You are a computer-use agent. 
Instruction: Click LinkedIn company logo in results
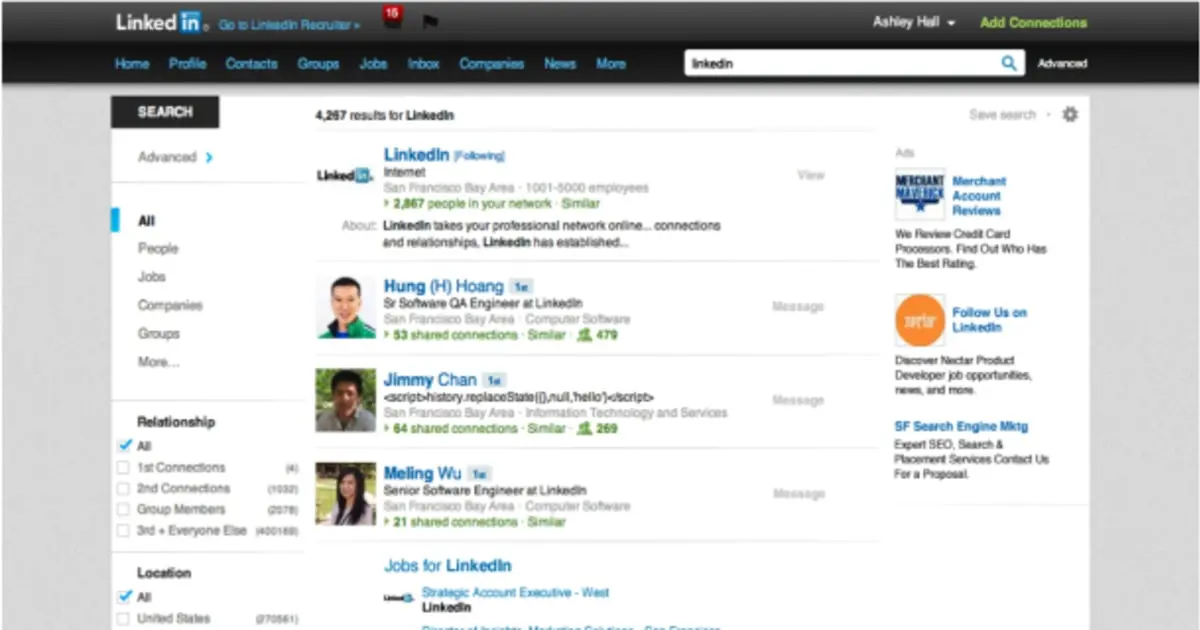[x=345, y=175]
